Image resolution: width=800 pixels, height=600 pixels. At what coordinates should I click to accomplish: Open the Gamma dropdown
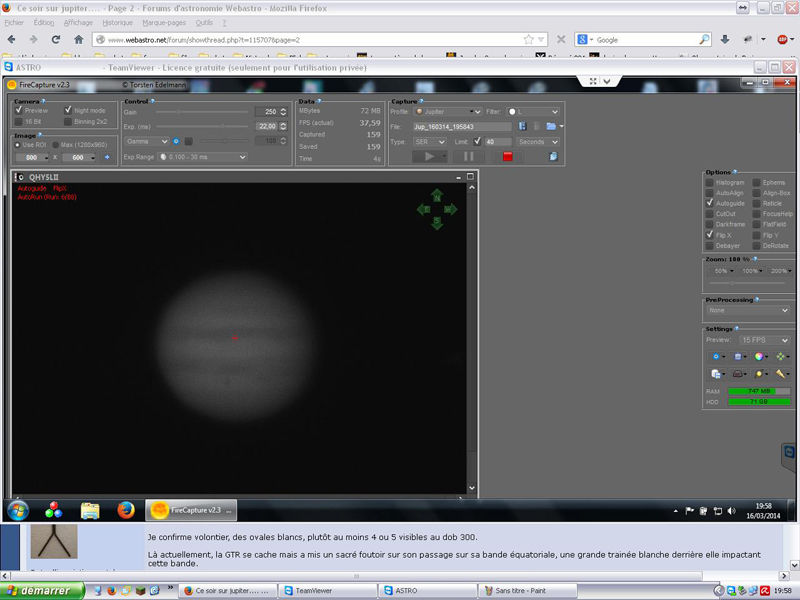(x=147, y=141)
